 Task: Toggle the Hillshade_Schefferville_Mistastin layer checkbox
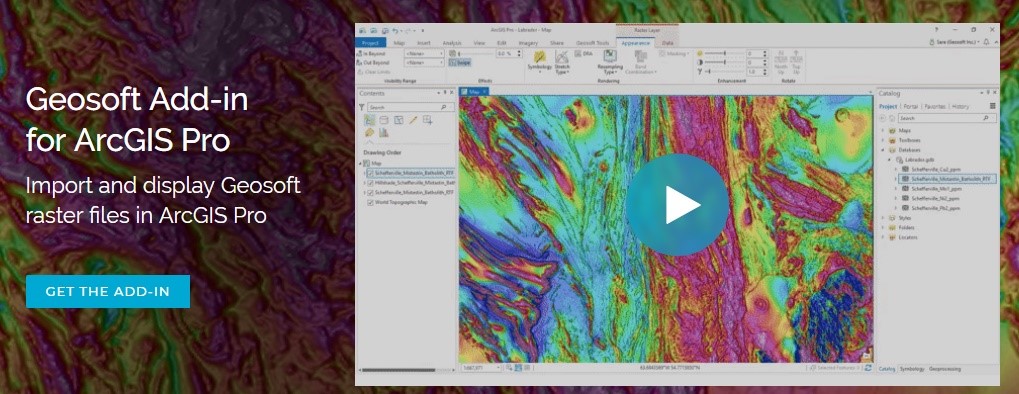tap(370, 183)
